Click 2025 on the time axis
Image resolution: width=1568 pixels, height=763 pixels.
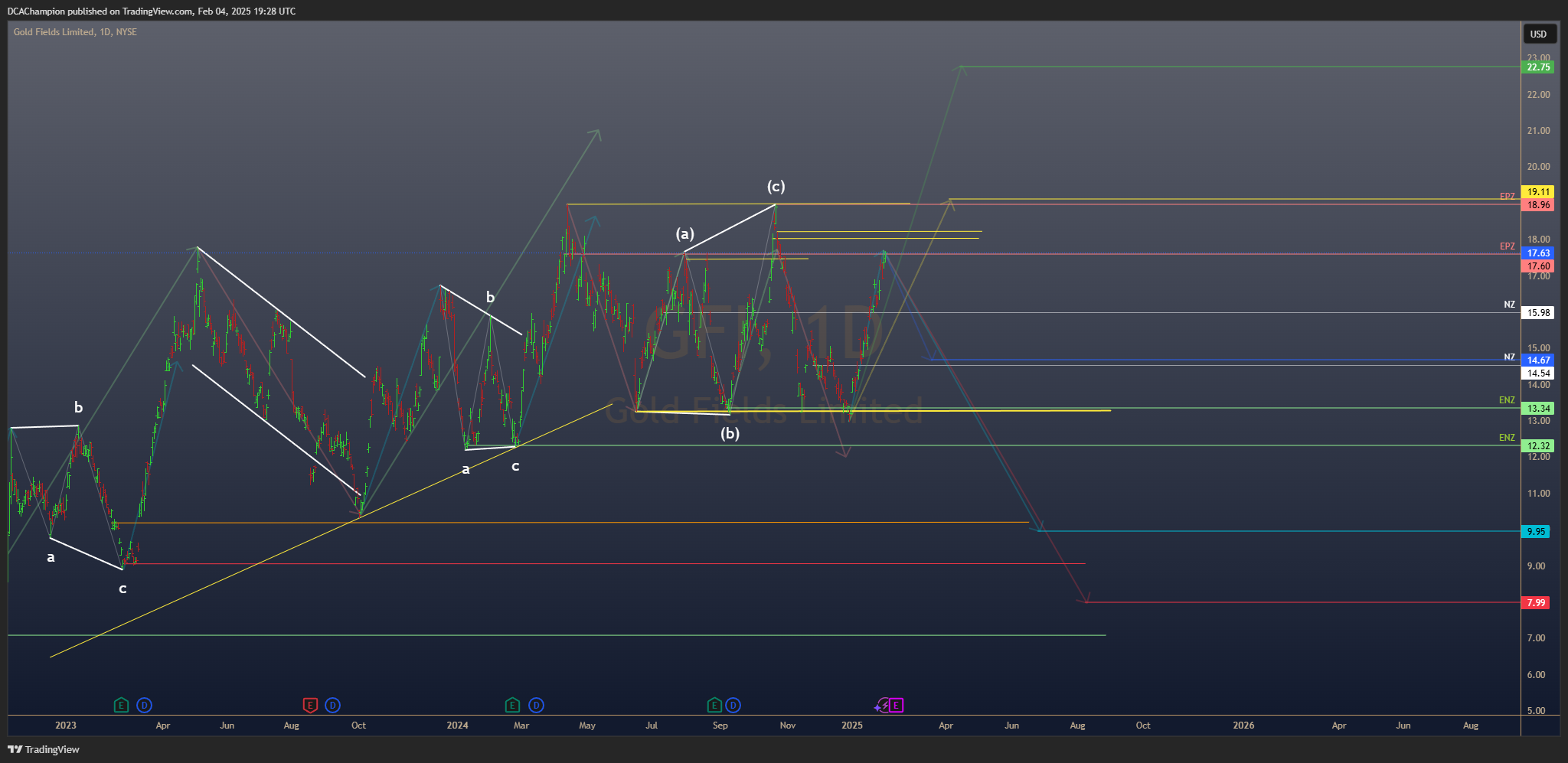[x=851, y=726]
